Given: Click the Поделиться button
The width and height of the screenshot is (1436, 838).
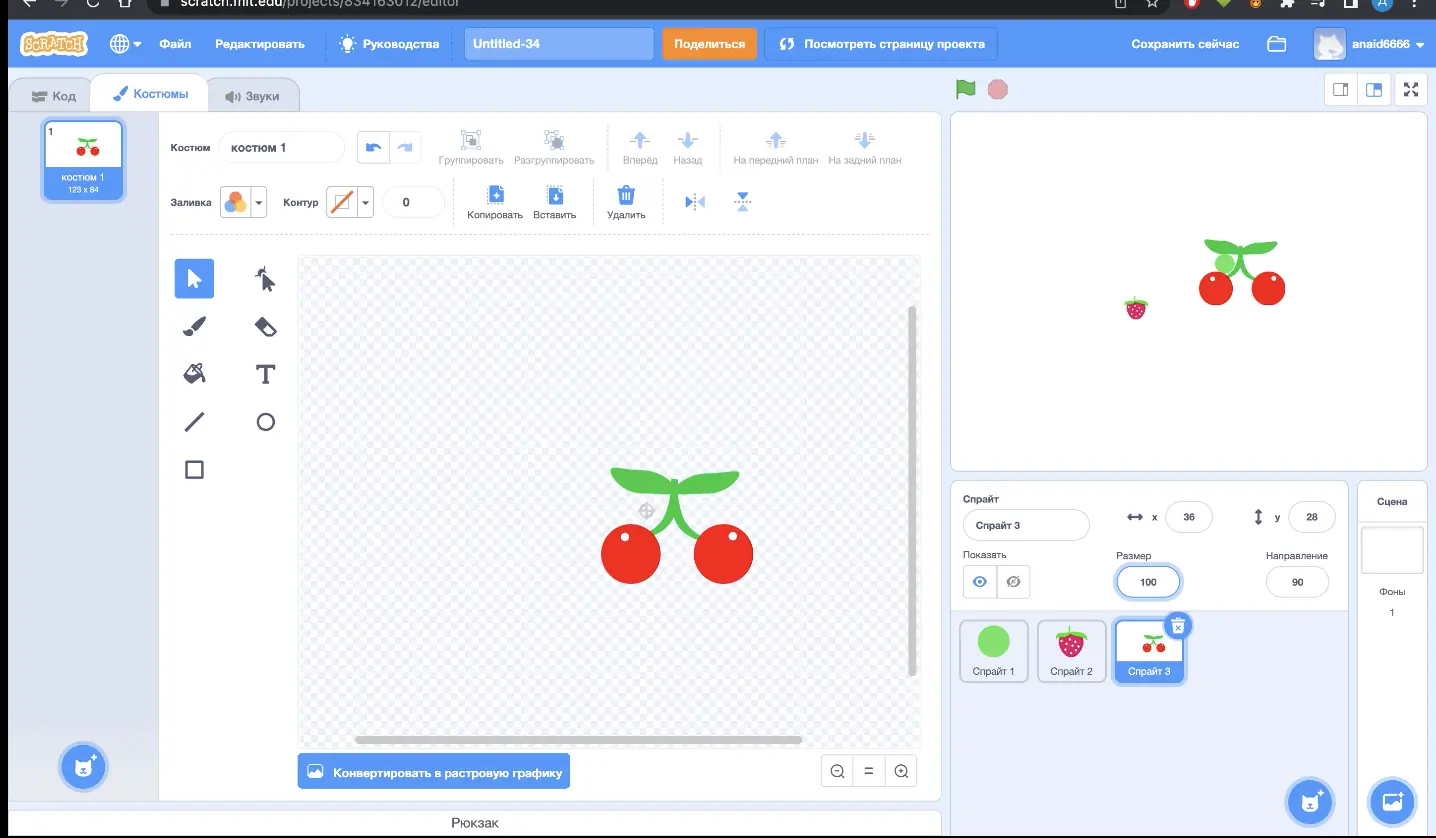Looking at the screenshot, I should 709,44.
